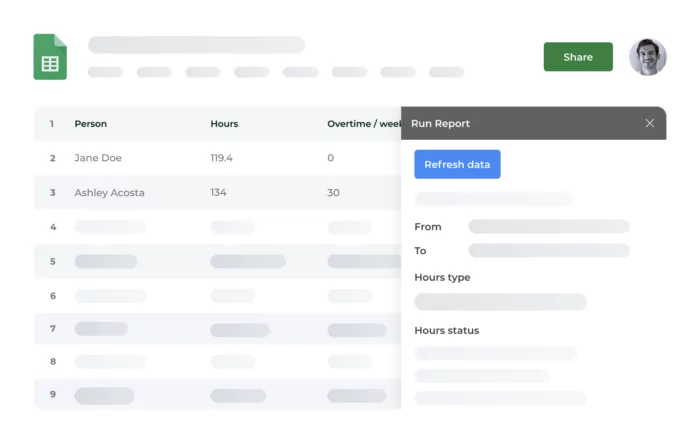Click the green Google Sheets icon
Screen dimensions: 700x440
click(50, 57)
